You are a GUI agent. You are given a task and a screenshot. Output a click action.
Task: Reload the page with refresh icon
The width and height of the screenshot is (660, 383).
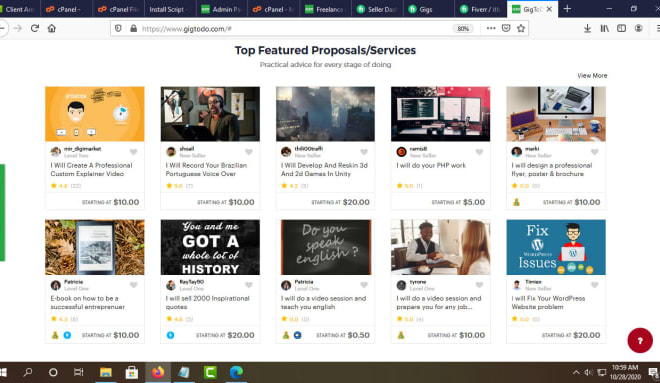click(35, 28)
